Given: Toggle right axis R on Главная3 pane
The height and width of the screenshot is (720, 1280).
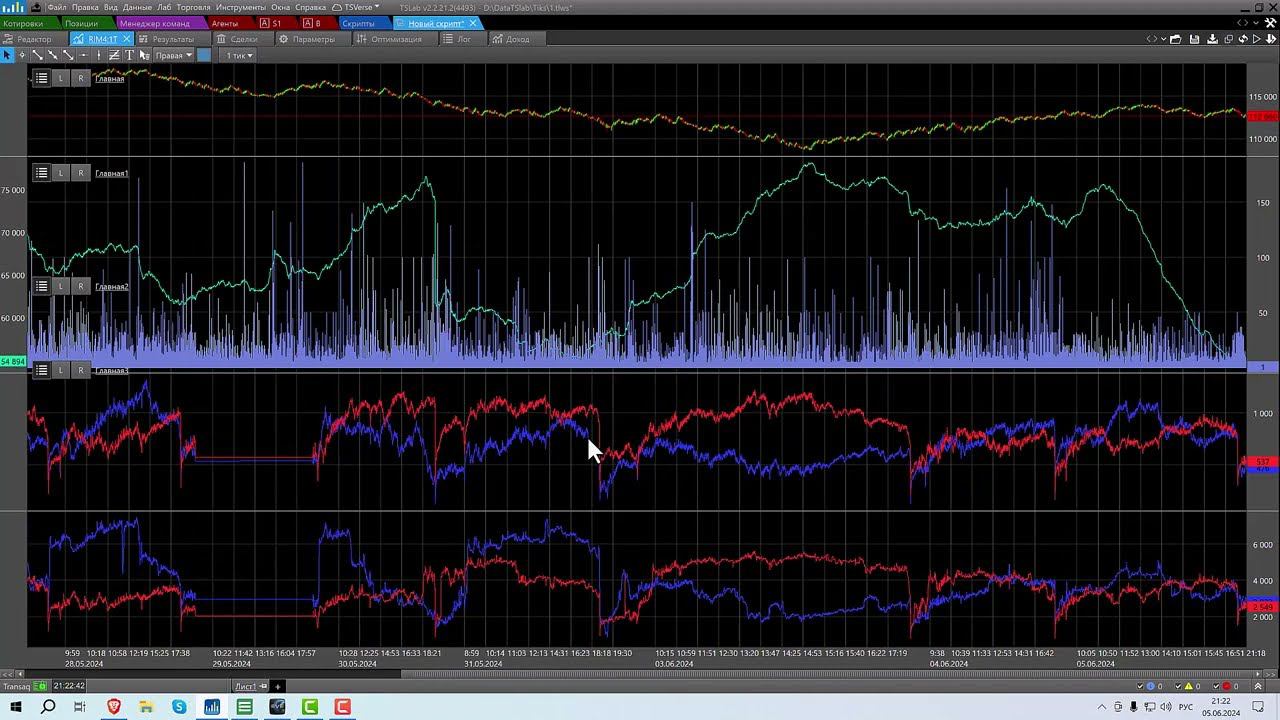Looking at the screenshot, I should [x=81, y=370].
